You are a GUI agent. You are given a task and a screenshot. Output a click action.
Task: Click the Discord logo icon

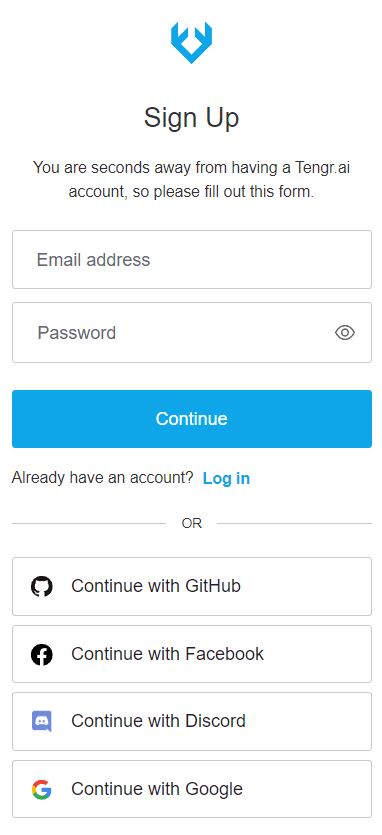42,721
